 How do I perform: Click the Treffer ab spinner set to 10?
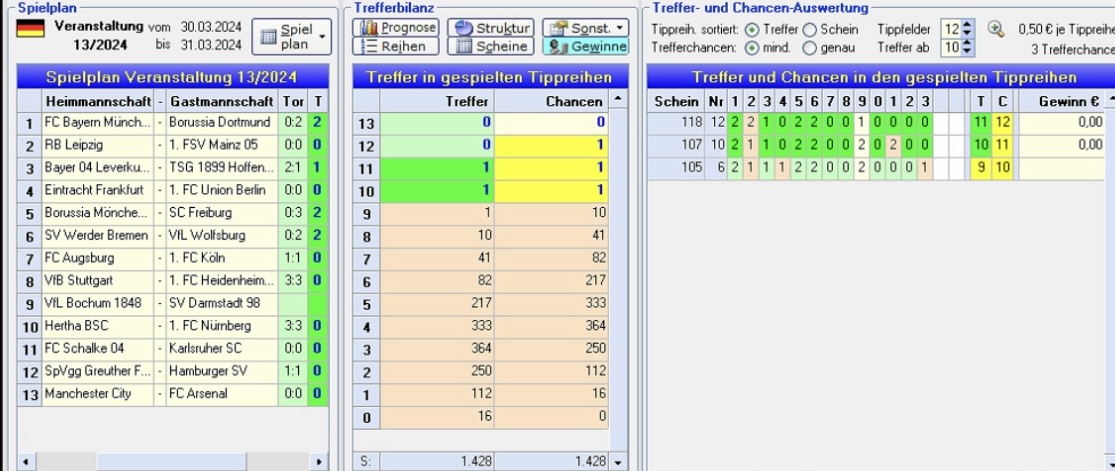coord(956,48)
